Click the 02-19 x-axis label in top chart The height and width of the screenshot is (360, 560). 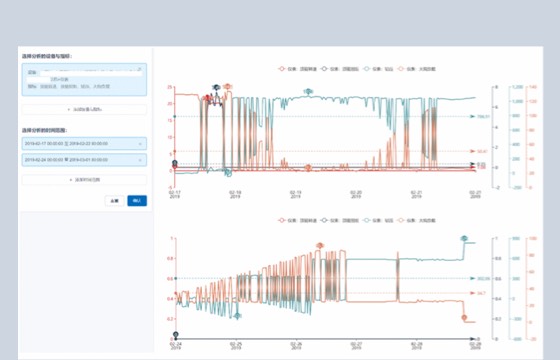[x=295, y=194]
